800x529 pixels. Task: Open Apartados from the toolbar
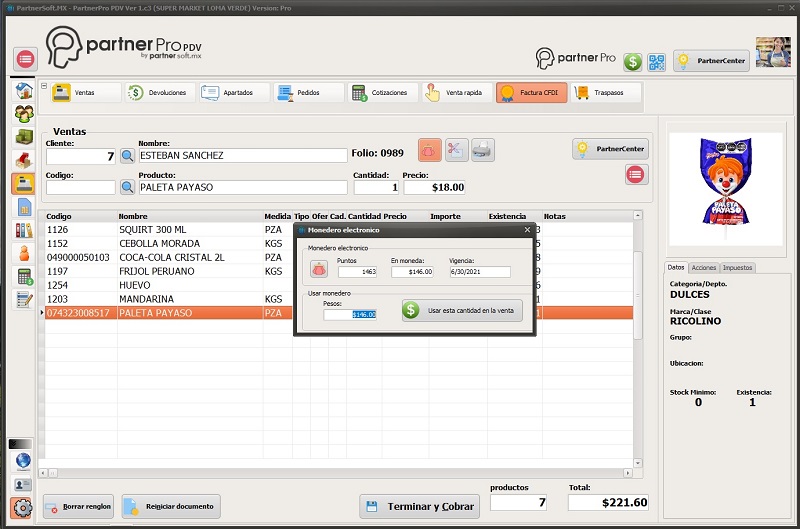click(234, 93)
